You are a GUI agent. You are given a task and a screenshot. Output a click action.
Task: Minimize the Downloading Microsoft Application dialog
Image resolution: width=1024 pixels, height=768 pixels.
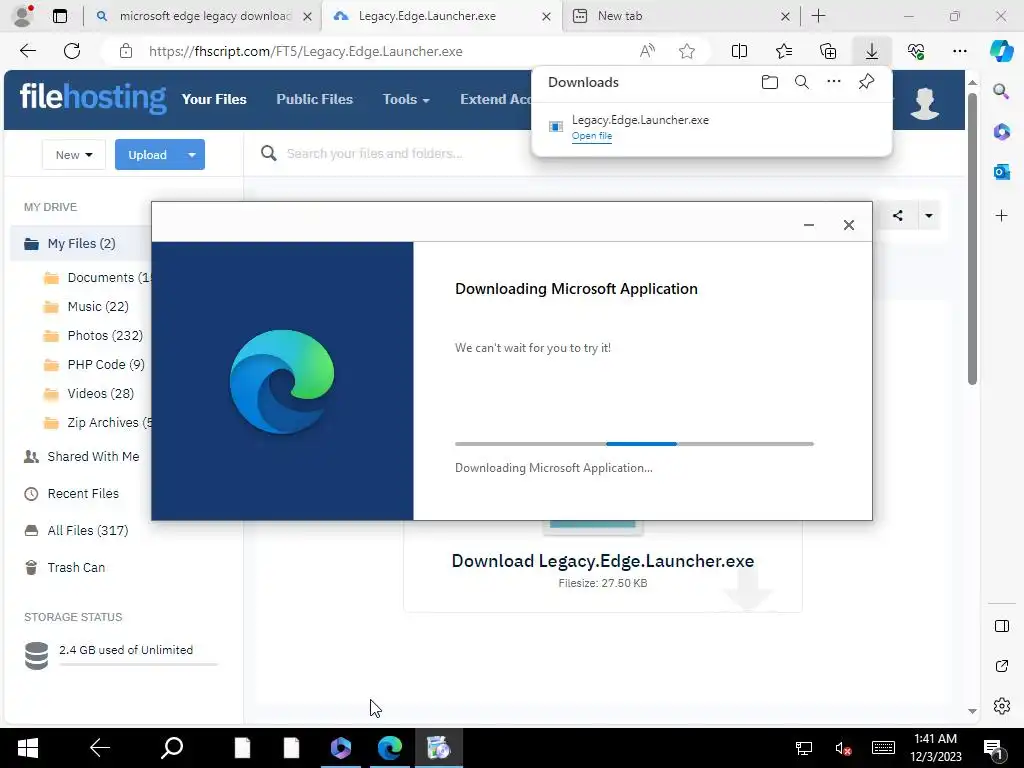808,225
